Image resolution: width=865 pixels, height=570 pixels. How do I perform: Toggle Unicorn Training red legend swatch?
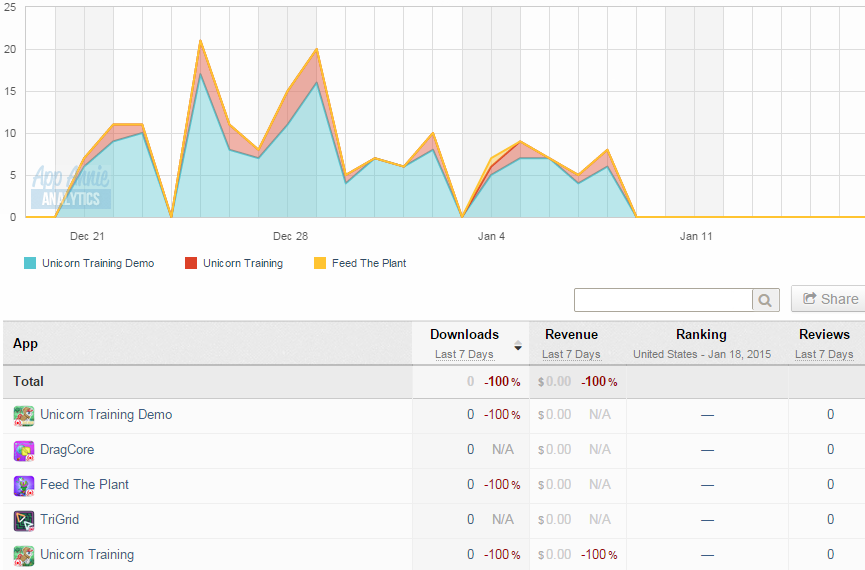coord(191,263)
